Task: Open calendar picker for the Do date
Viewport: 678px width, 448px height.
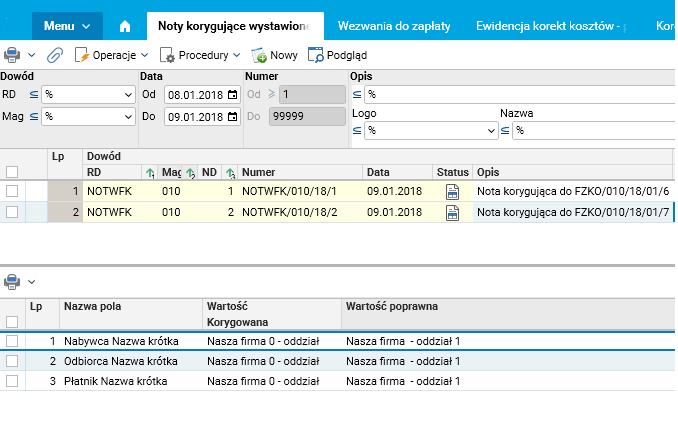Action: [233, 116]
